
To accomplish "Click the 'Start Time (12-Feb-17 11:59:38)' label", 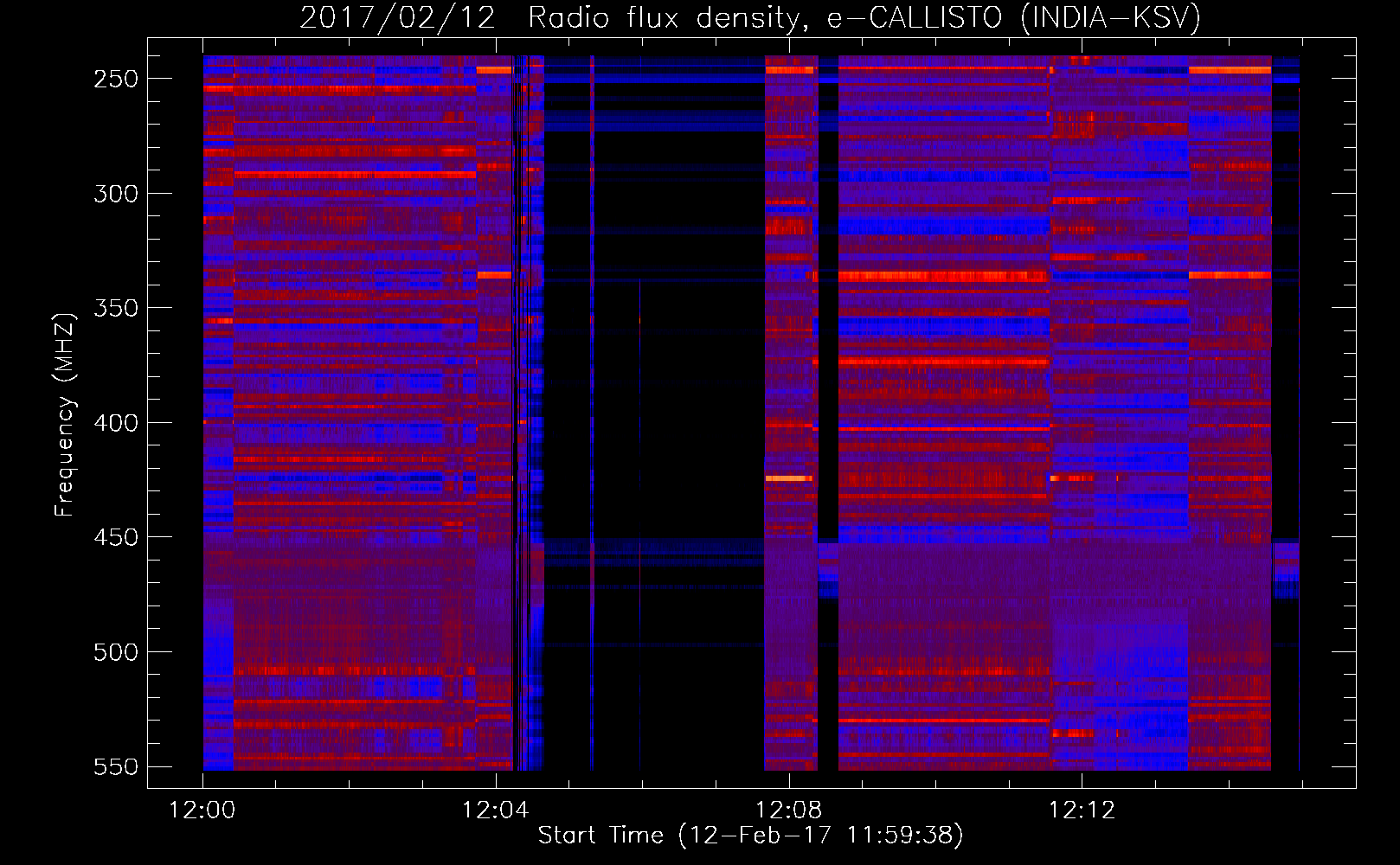I will [750, 836].
